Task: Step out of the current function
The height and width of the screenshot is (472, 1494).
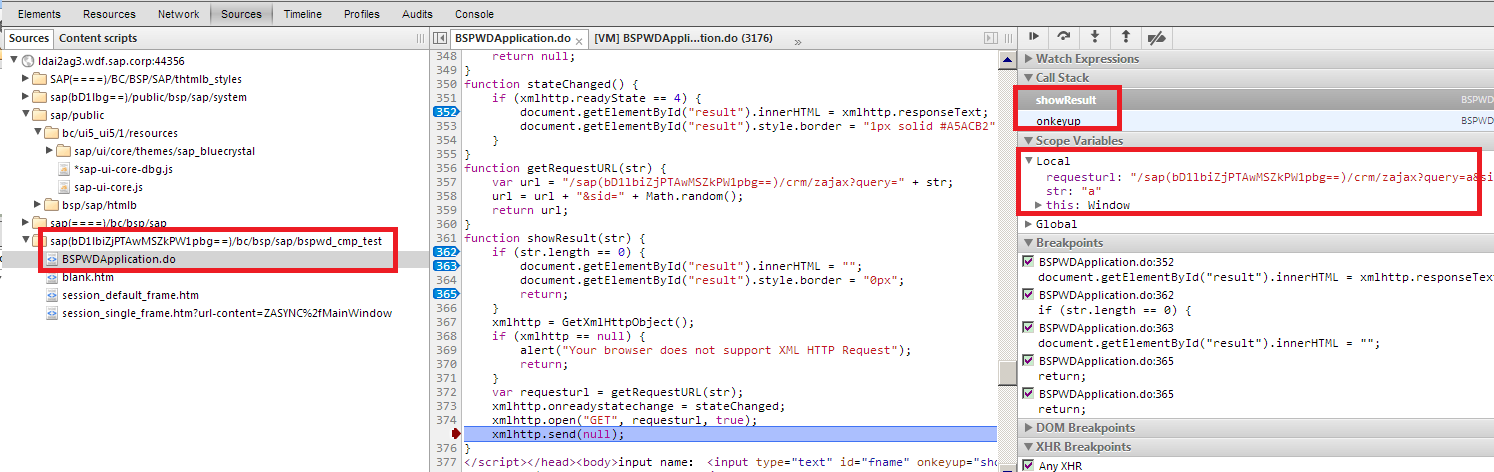Action: (x=1125, y=37)
